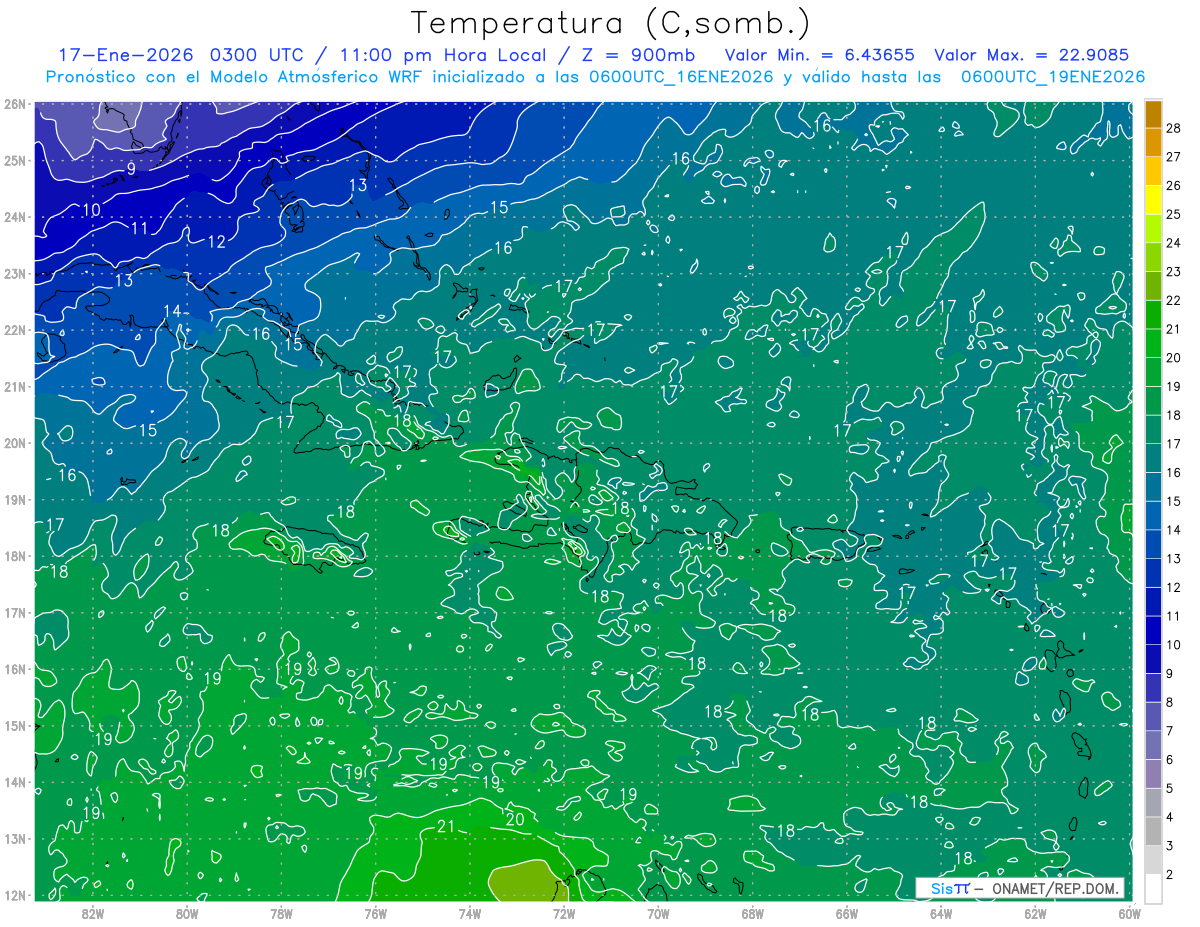Click the '9' contour label on the map
The height and width of the screenshot is (927, 1200).
(131, 169)
